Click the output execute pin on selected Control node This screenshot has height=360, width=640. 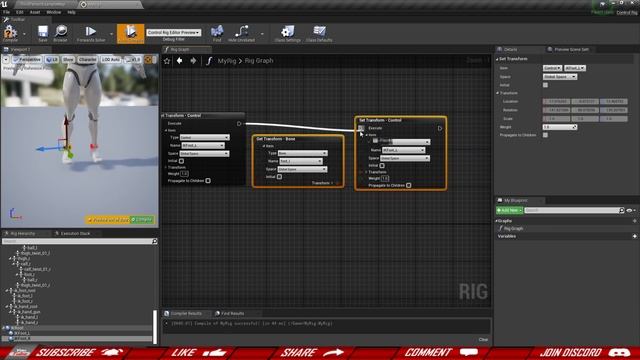click(x=440, y=128)
